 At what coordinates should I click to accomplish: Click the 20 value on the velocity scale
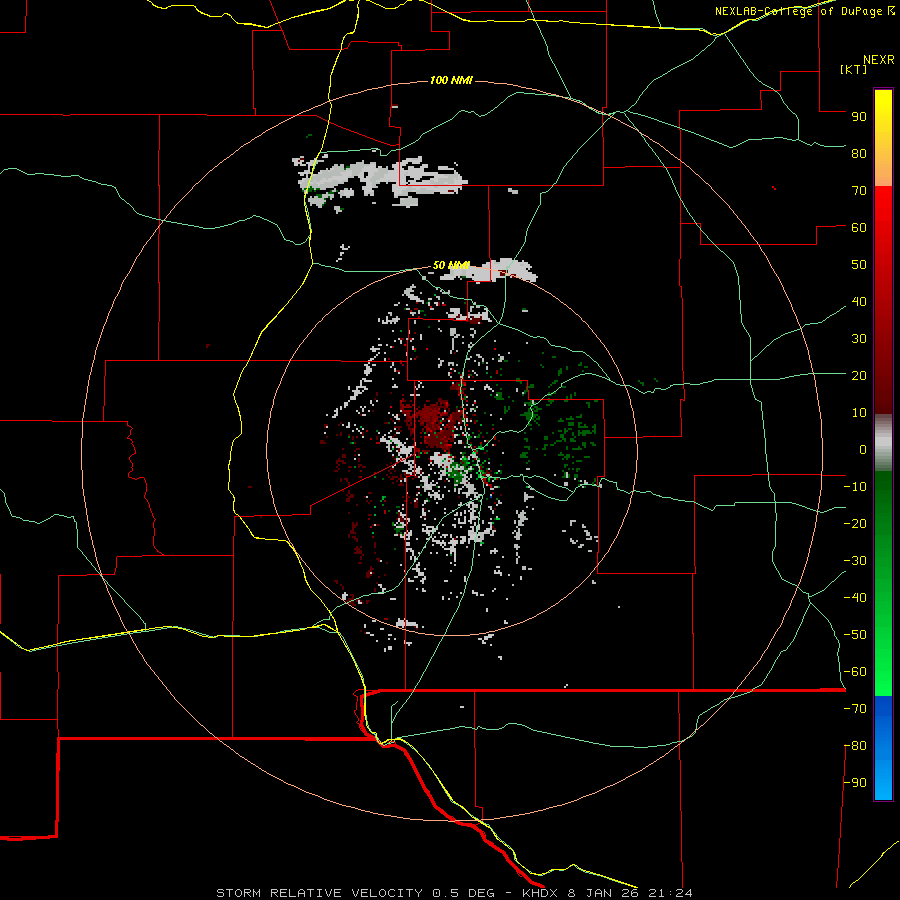859,375
